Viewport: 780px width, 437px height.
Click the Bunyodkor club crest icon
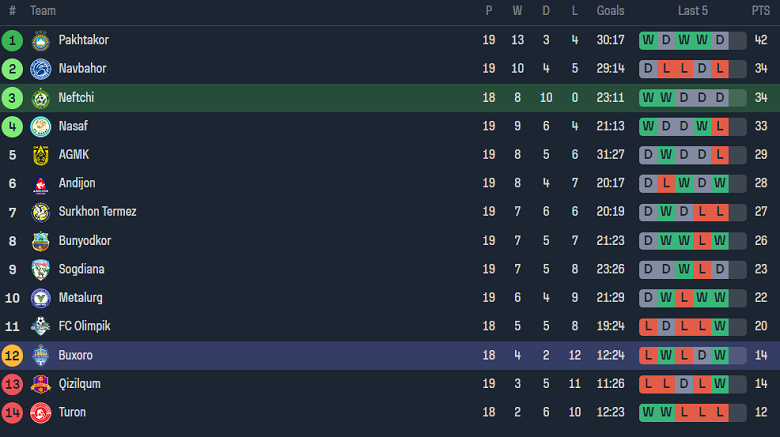point(40,241)
